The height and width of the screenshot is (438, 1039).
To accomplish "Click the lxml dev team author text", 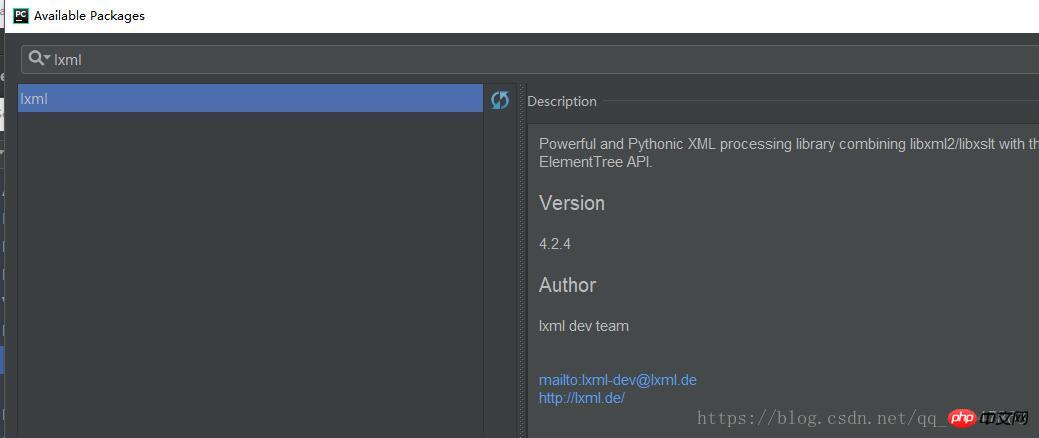I will click(x=584, y=326).
